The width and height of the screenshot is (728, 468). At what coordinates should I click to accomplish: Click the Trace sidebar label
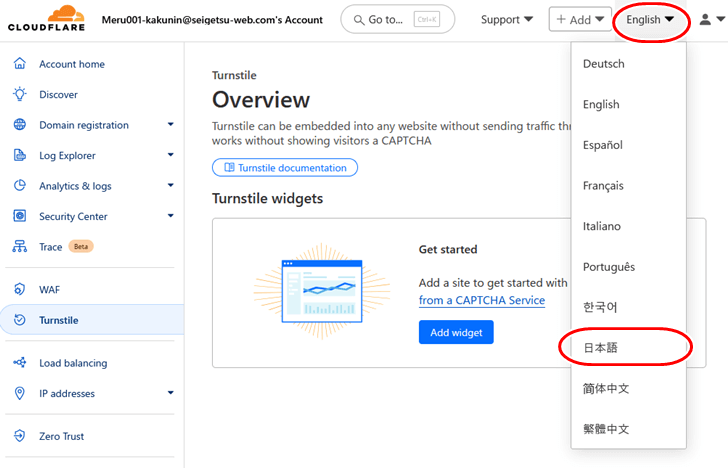(51, 247)
